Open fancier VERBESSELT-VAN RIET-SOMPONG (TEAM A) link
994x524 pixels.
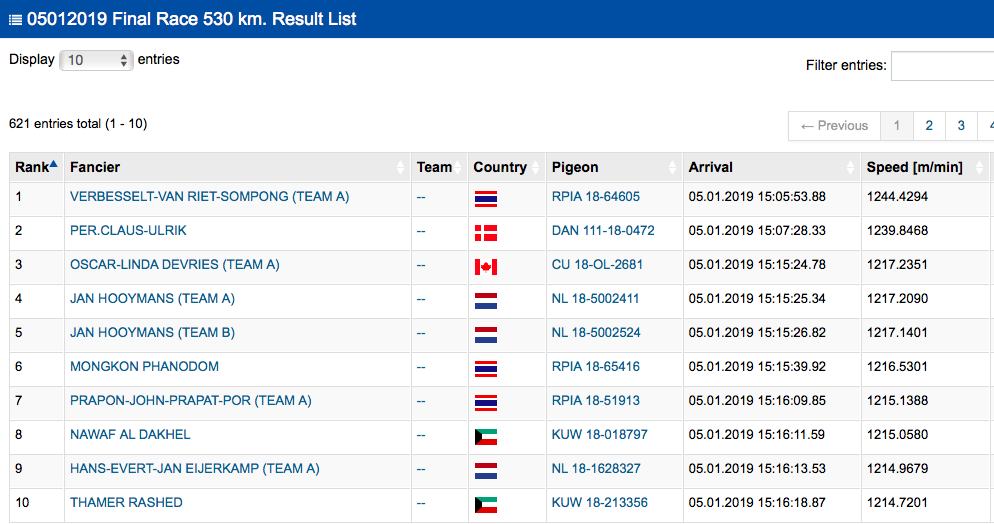[209, 197]
